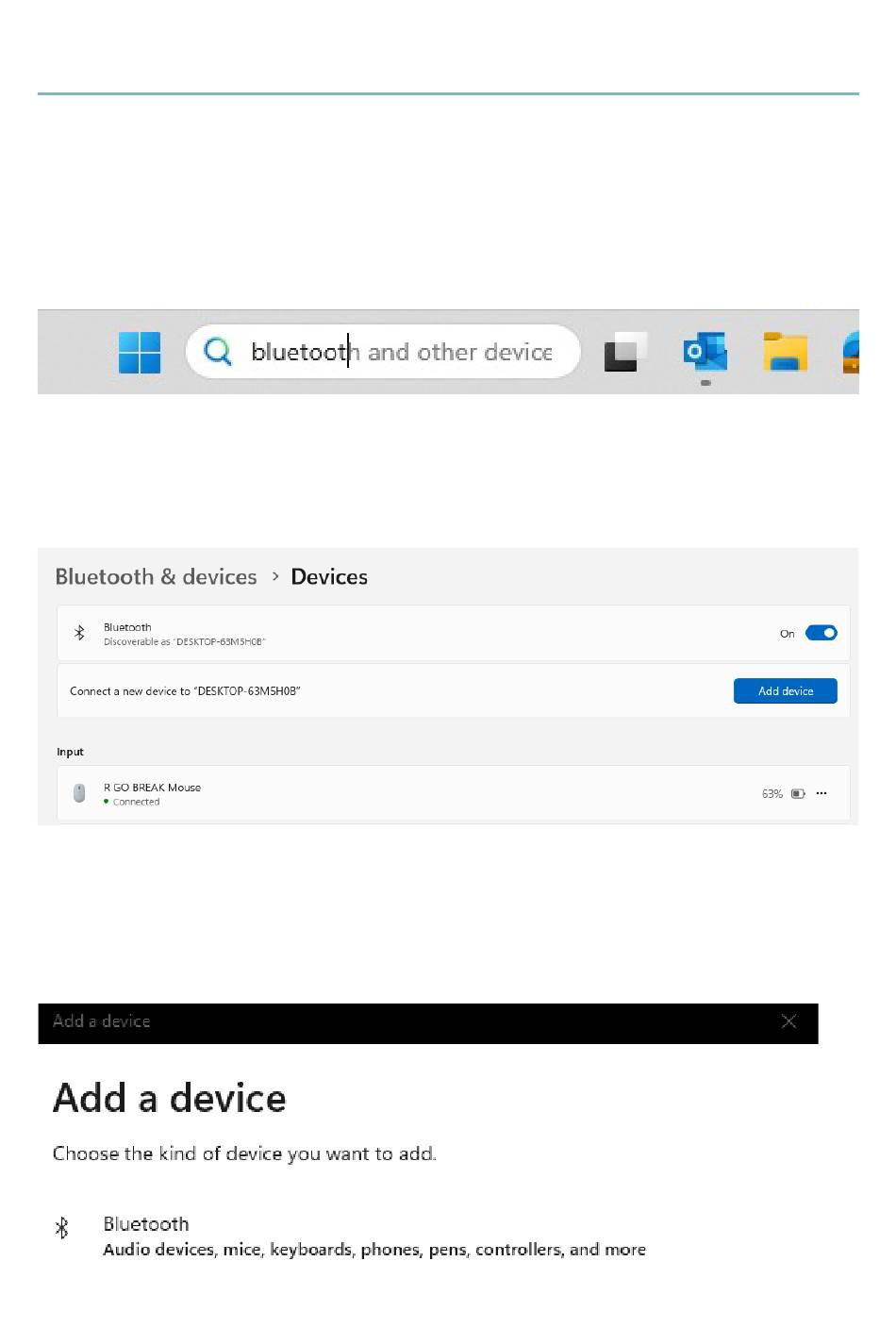Close the Add a device dialog
This screenshot has height=1344, width=896.
(x=789, y=1021)
